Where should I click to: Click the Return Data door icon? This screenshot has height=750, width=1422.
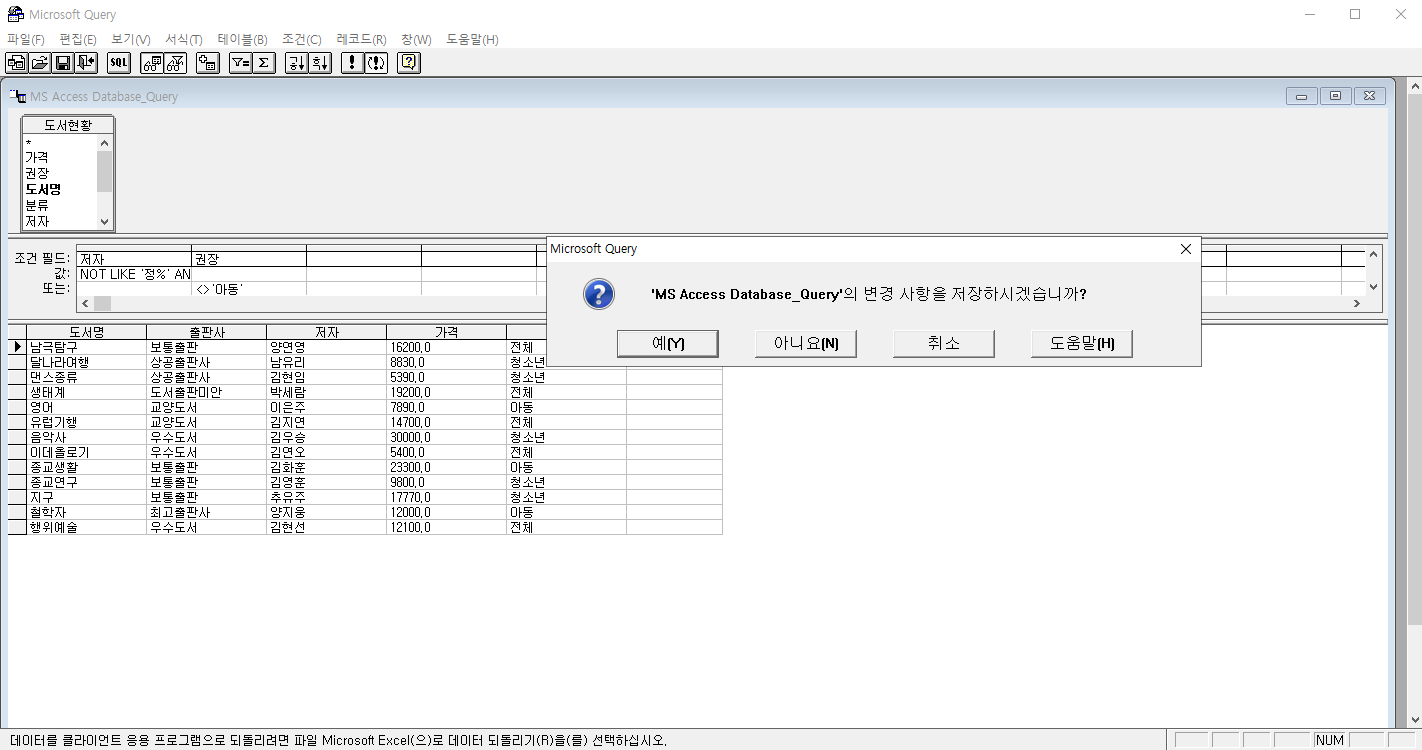(86, 63)
